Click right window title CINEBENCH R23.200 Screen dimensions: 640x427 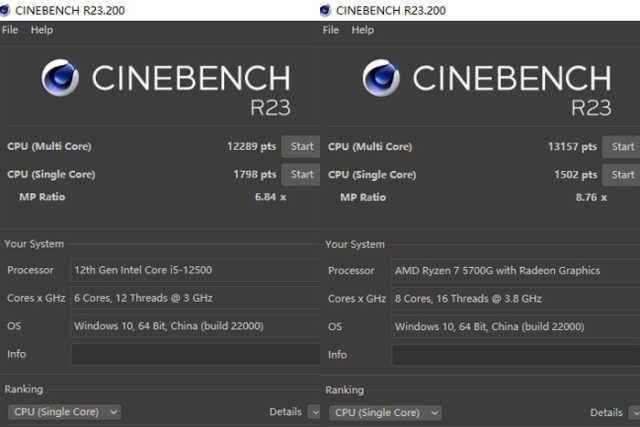391,11
